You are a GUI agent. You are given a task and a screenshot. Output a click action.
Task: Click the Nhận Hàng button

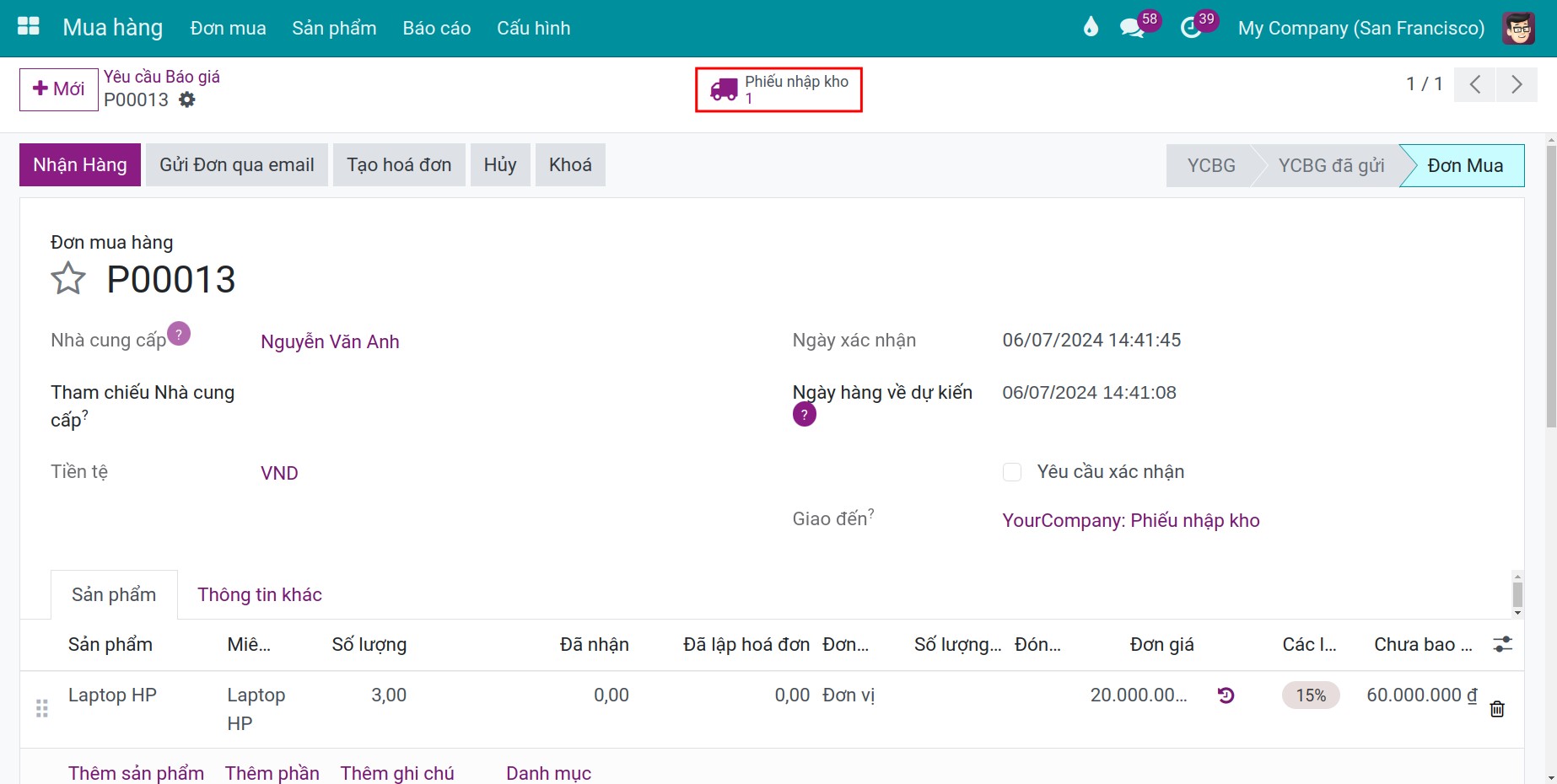click(80, 164)
